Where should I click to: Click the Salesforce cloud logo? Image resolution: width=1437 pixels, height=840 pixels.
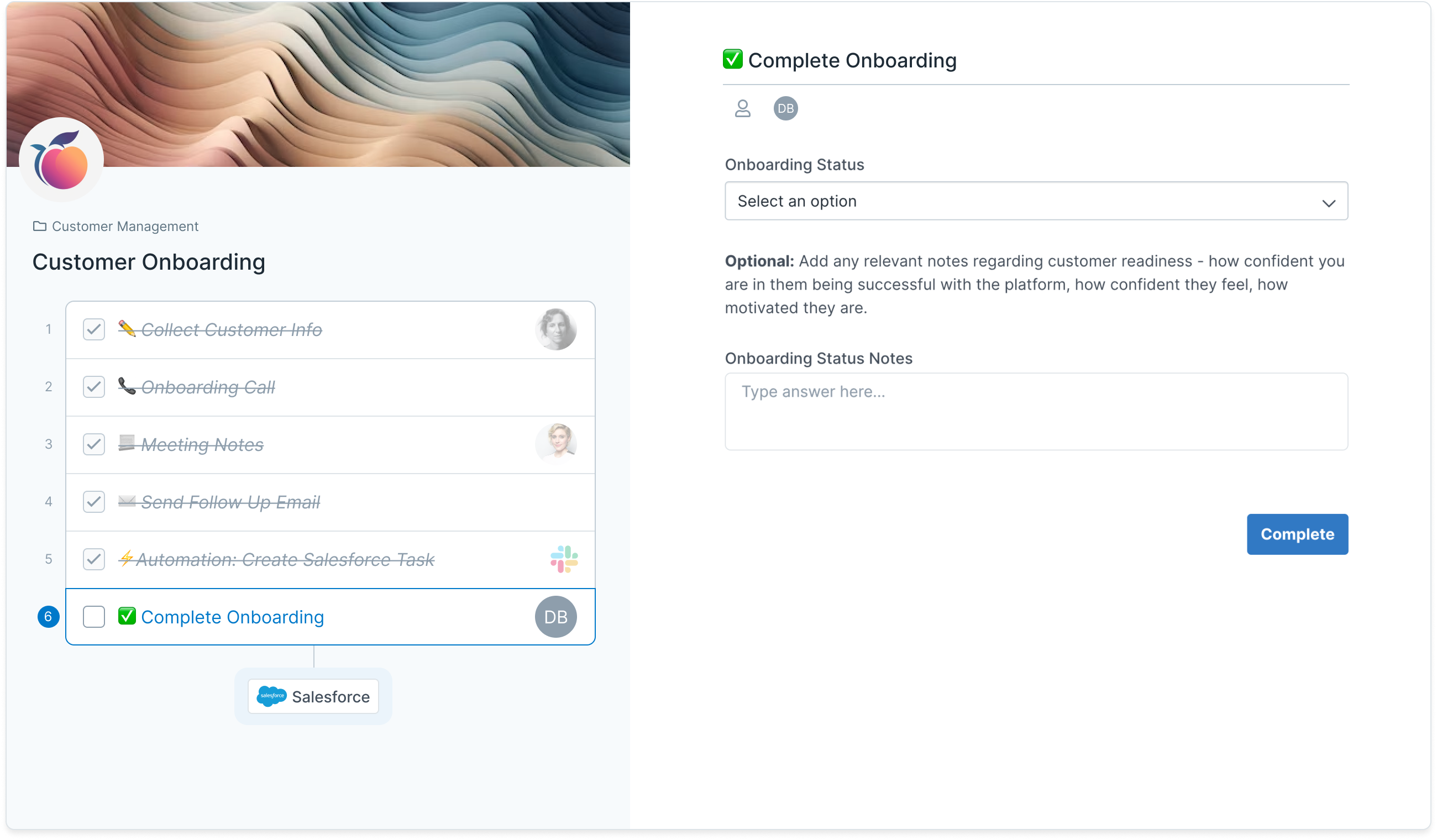tap(271, 696)
